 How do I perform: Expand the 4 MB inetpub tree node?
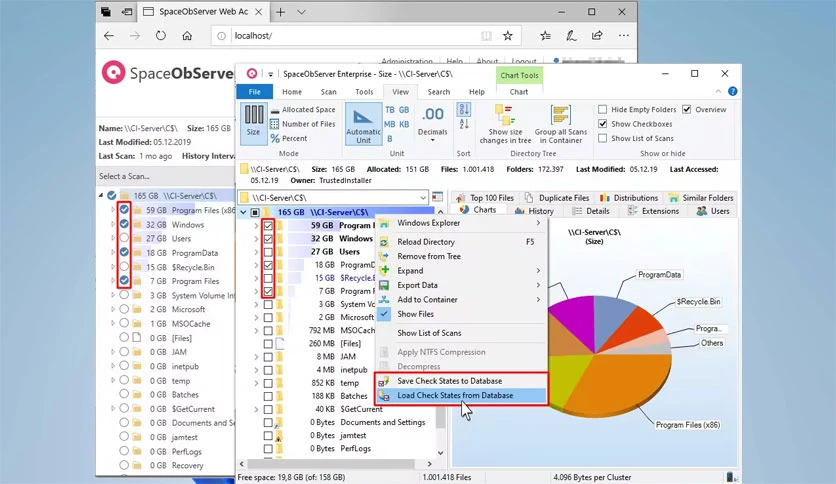point(256,370)
